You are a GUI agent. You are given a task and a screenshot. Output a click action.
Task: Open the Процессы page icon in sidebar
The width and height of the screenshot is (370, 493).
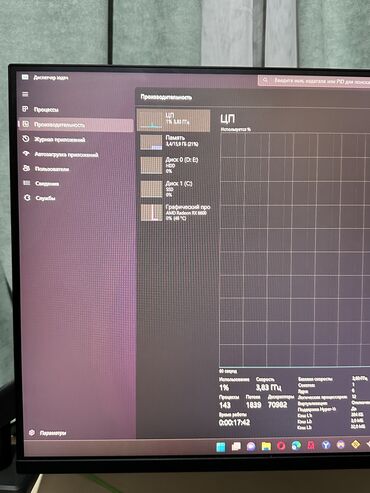click(25, 109)
